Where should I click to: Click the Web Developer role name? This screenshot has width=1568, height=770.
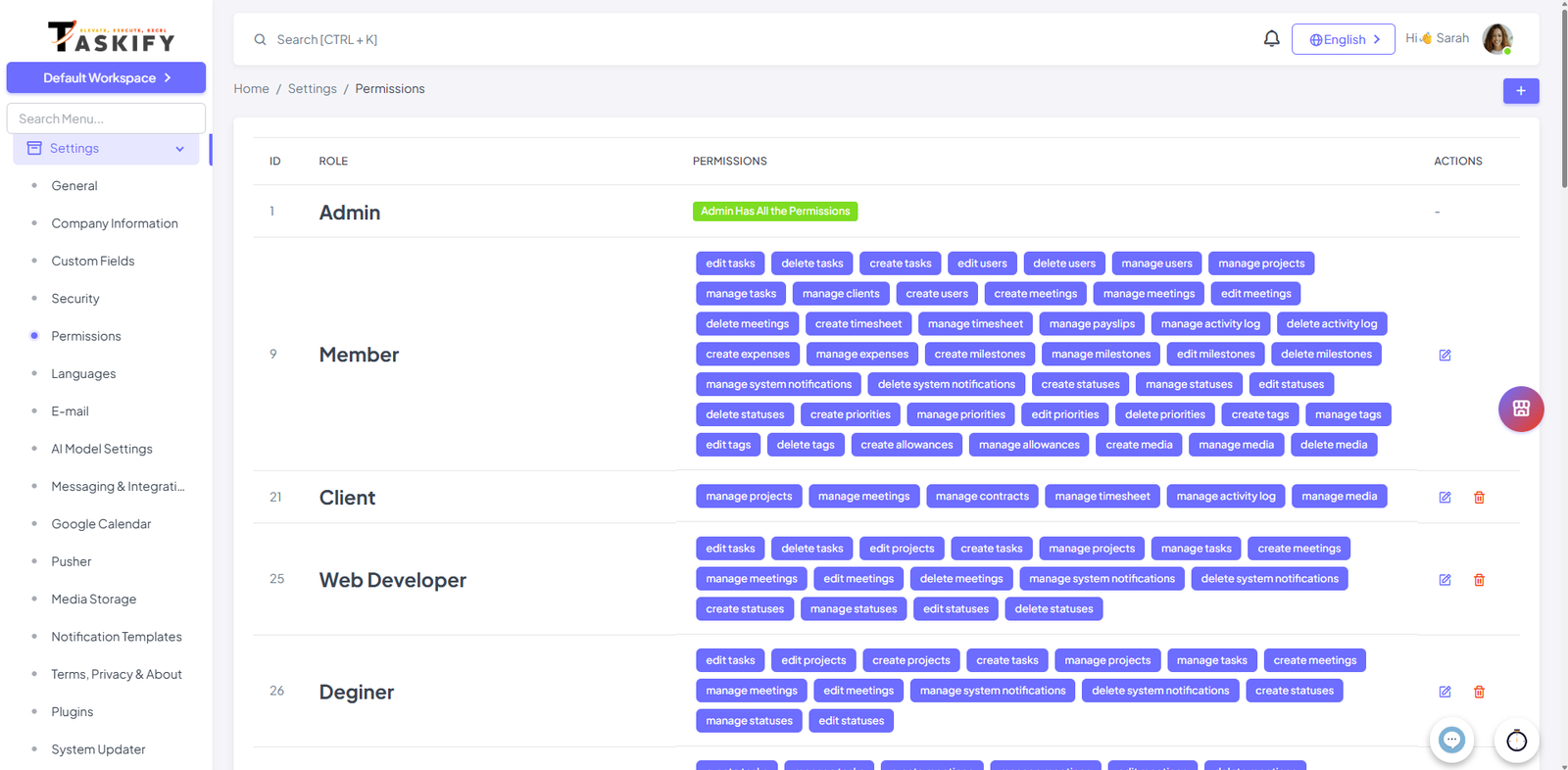(x=392, y=580)
